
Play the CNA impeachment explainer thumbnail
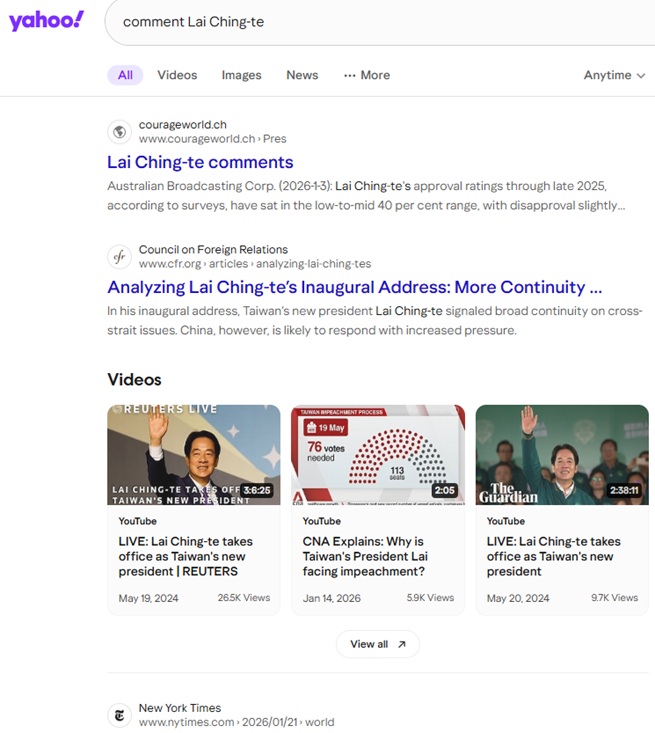point(378,454)
